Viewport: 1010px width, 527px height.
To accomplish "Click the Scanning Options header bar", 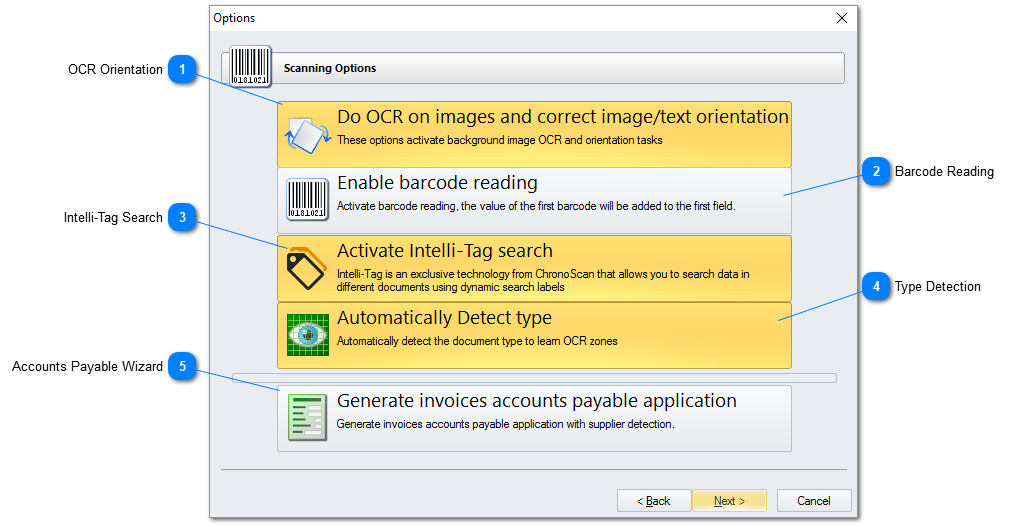I will [x=560, y=68].
